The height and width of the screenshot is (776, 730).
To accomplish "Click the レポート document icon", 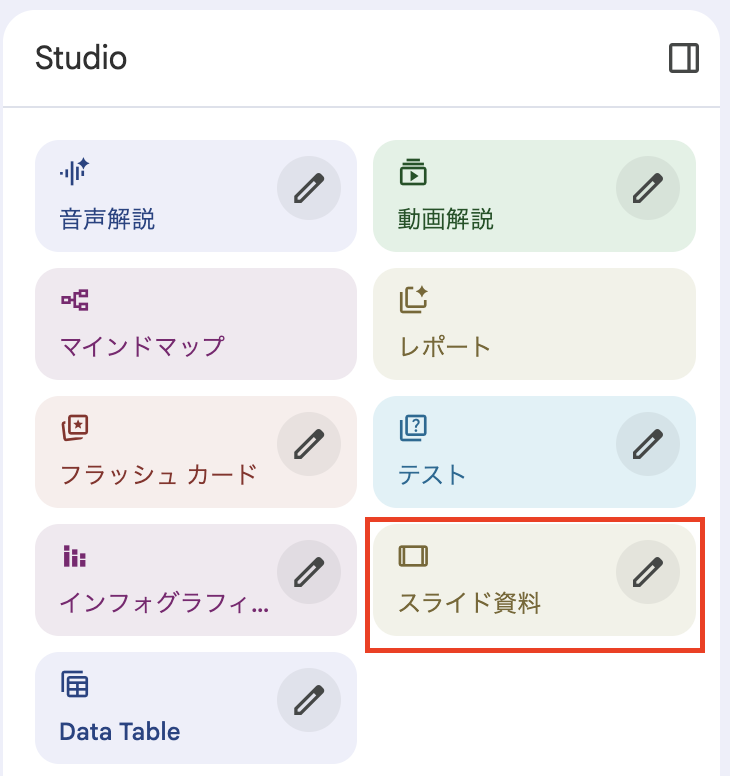I will (x=413, y=300).
